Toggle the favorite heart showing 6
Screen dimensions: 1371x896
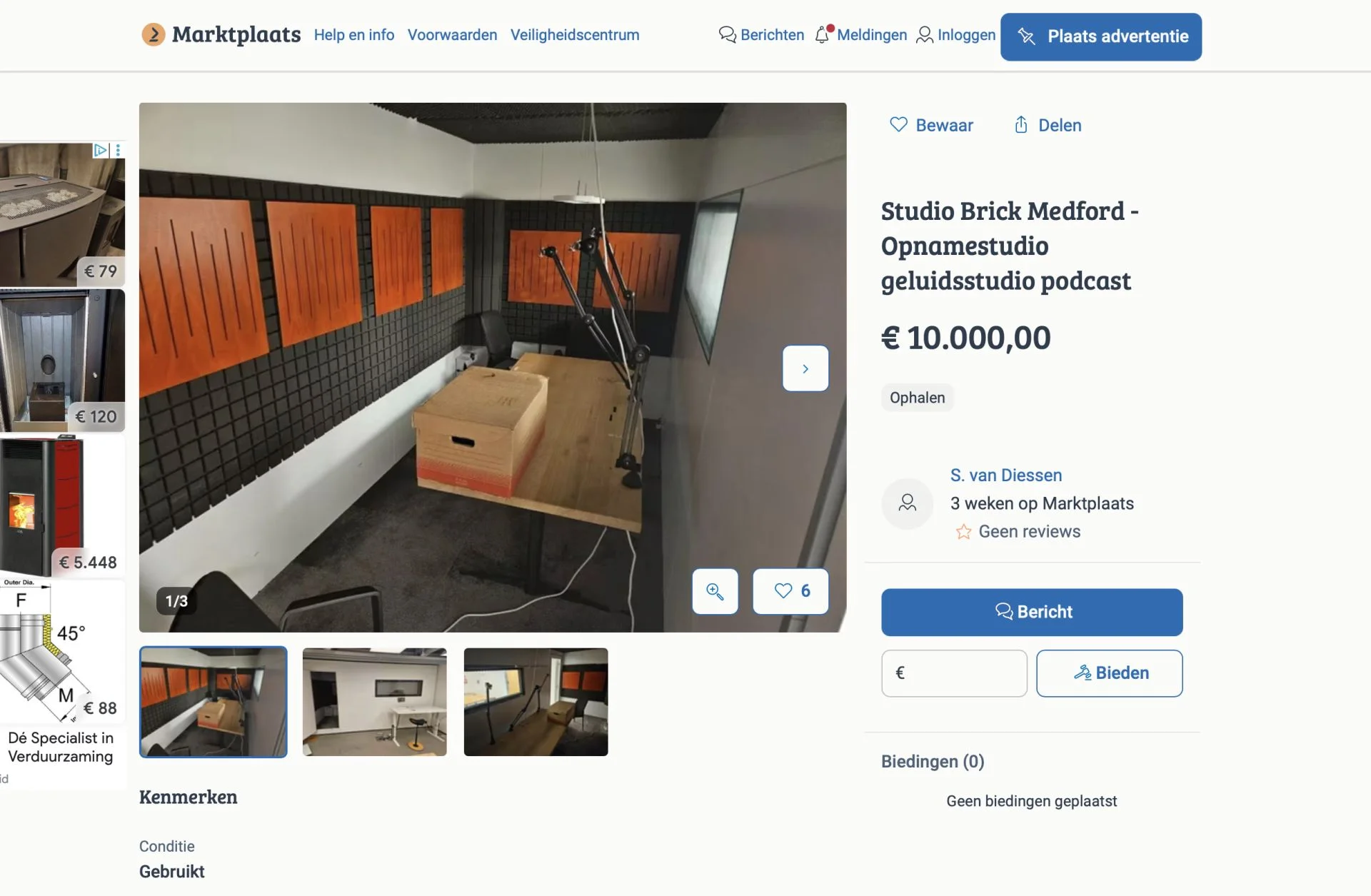pyautogui.click(x=791, y=591)
